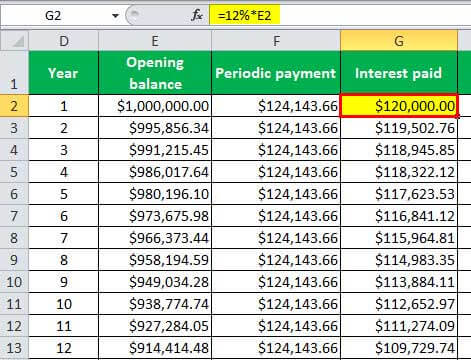
Task: Click the Year header cell
Action: point(64,73)
